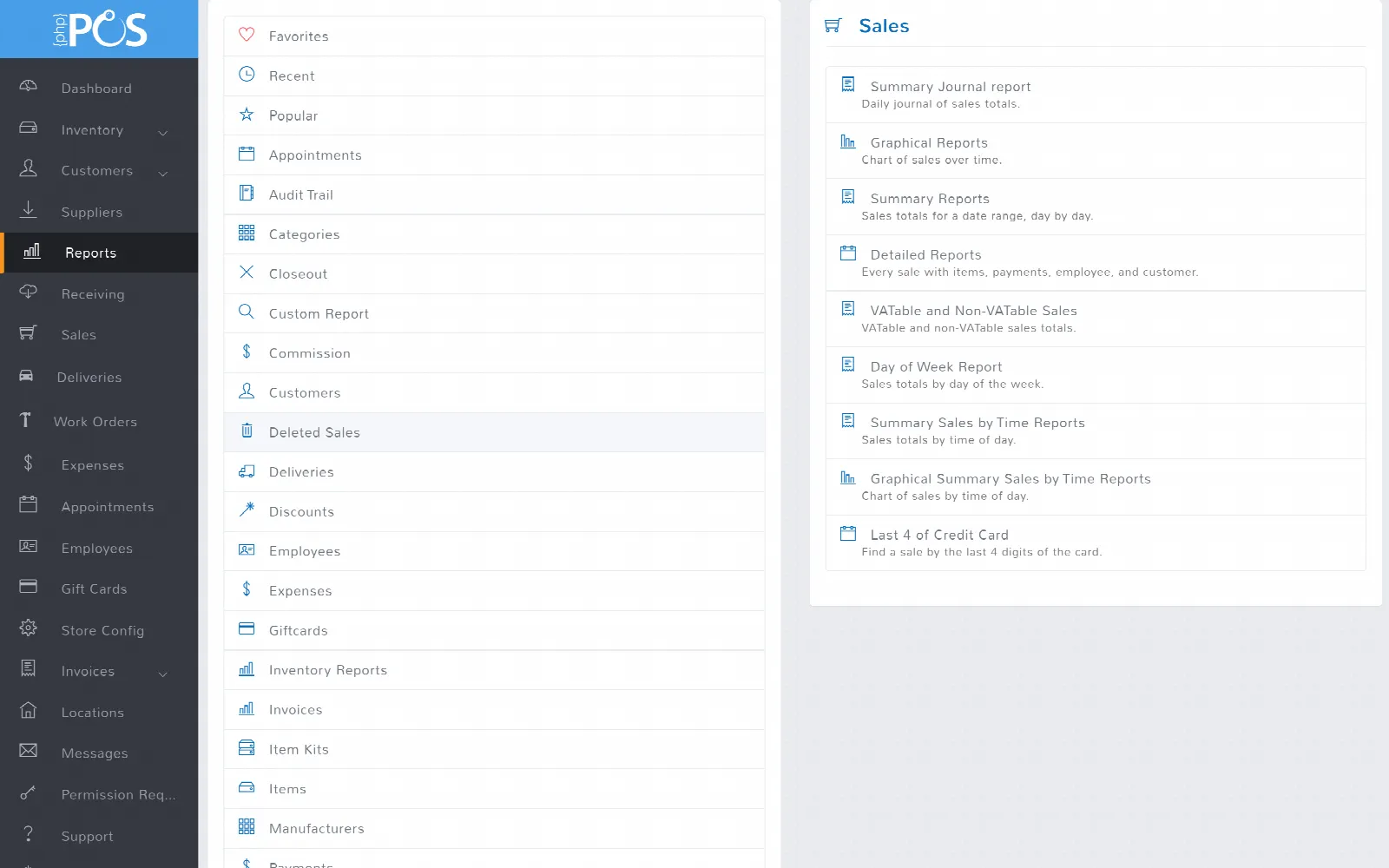The image size is (1389, 868).
Task: Open the Inventory Reports category
Action: coord(494,670)
